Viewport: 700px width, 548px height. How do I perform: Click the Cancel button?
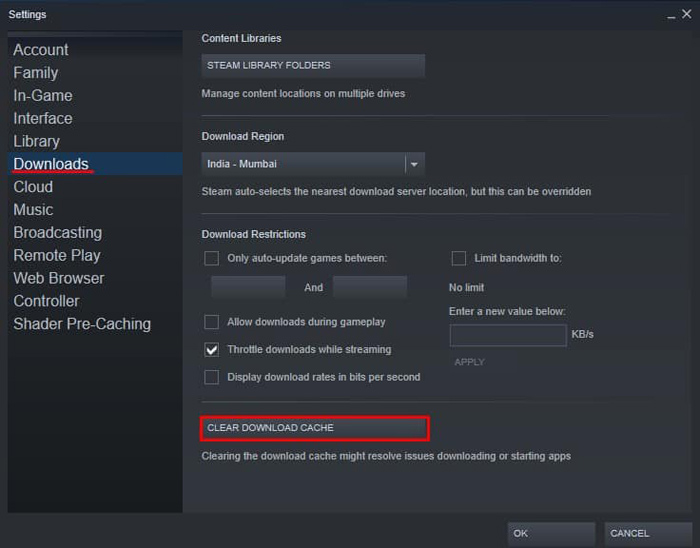tap(648, 533)
